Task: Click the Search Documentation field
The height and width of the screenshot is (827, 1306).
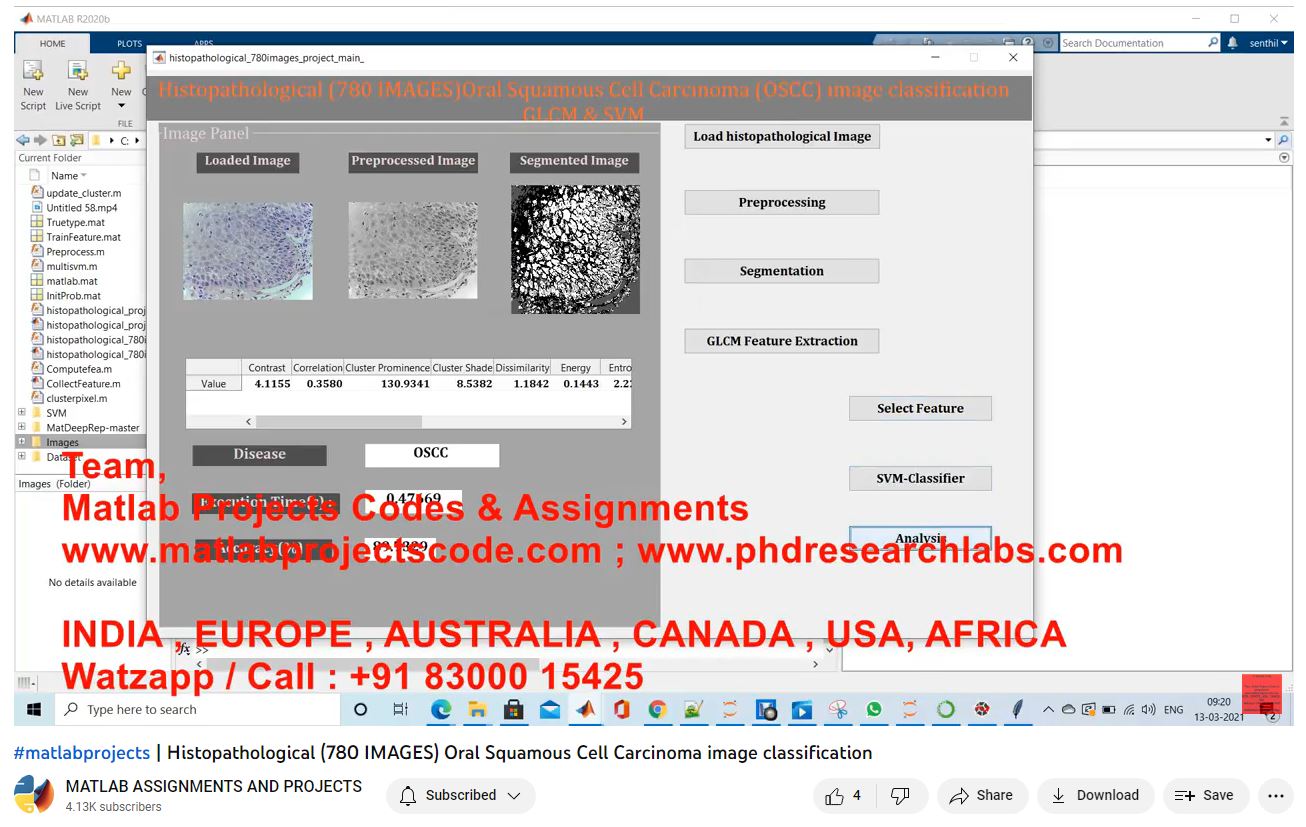Action: (x=1132, y=43)
